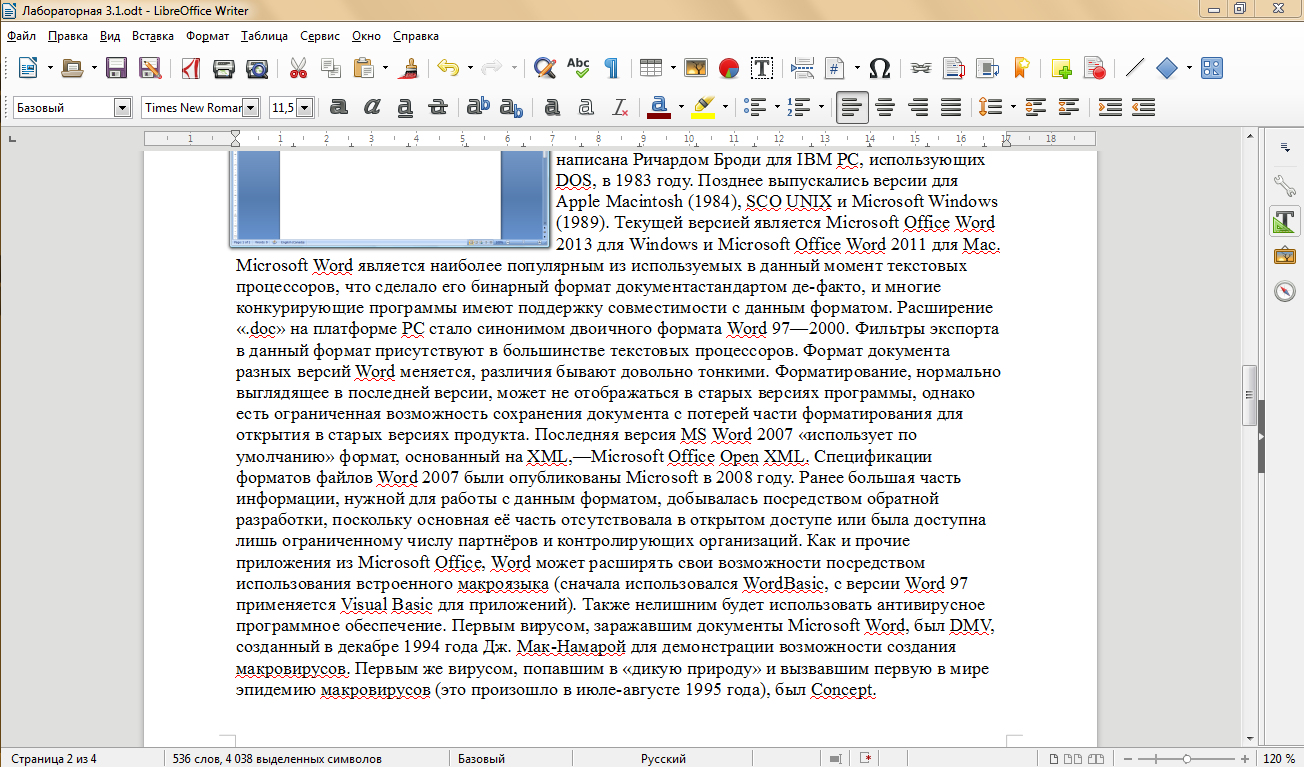1304x767 pixels.
Task: Align text left
Action: tap(852, 107)
